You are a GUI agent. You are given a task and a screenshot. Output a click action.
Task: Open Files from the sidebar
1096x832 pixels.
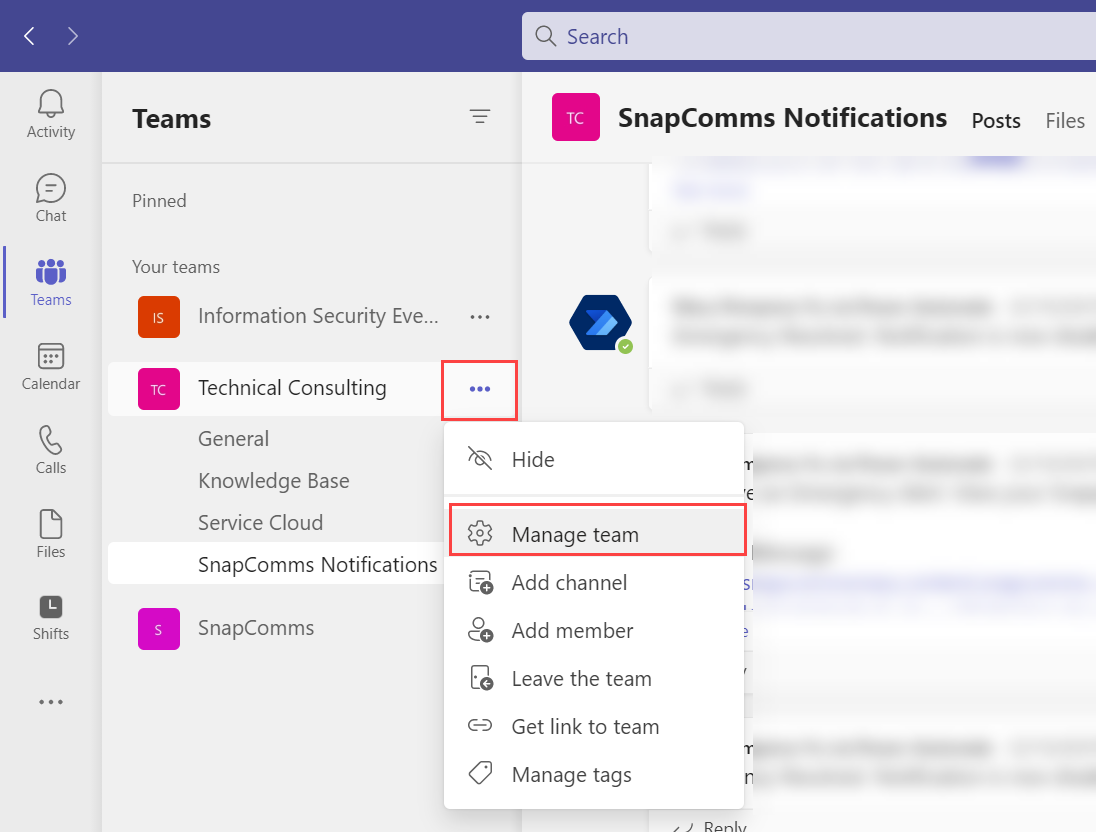click(51, 534)
